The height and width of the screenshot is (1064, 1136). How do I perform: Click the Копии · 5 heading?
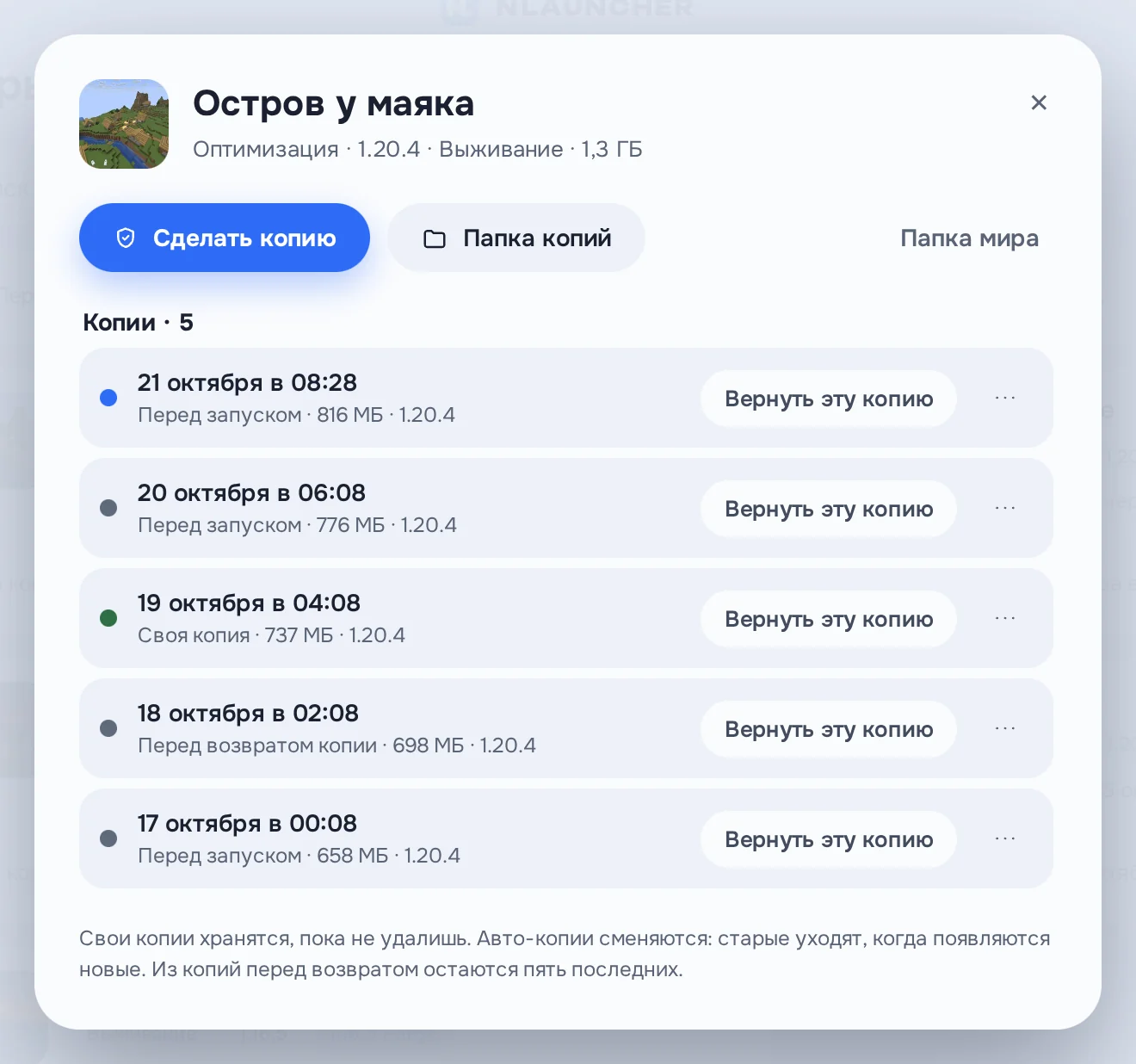click(x=138, y=323)
